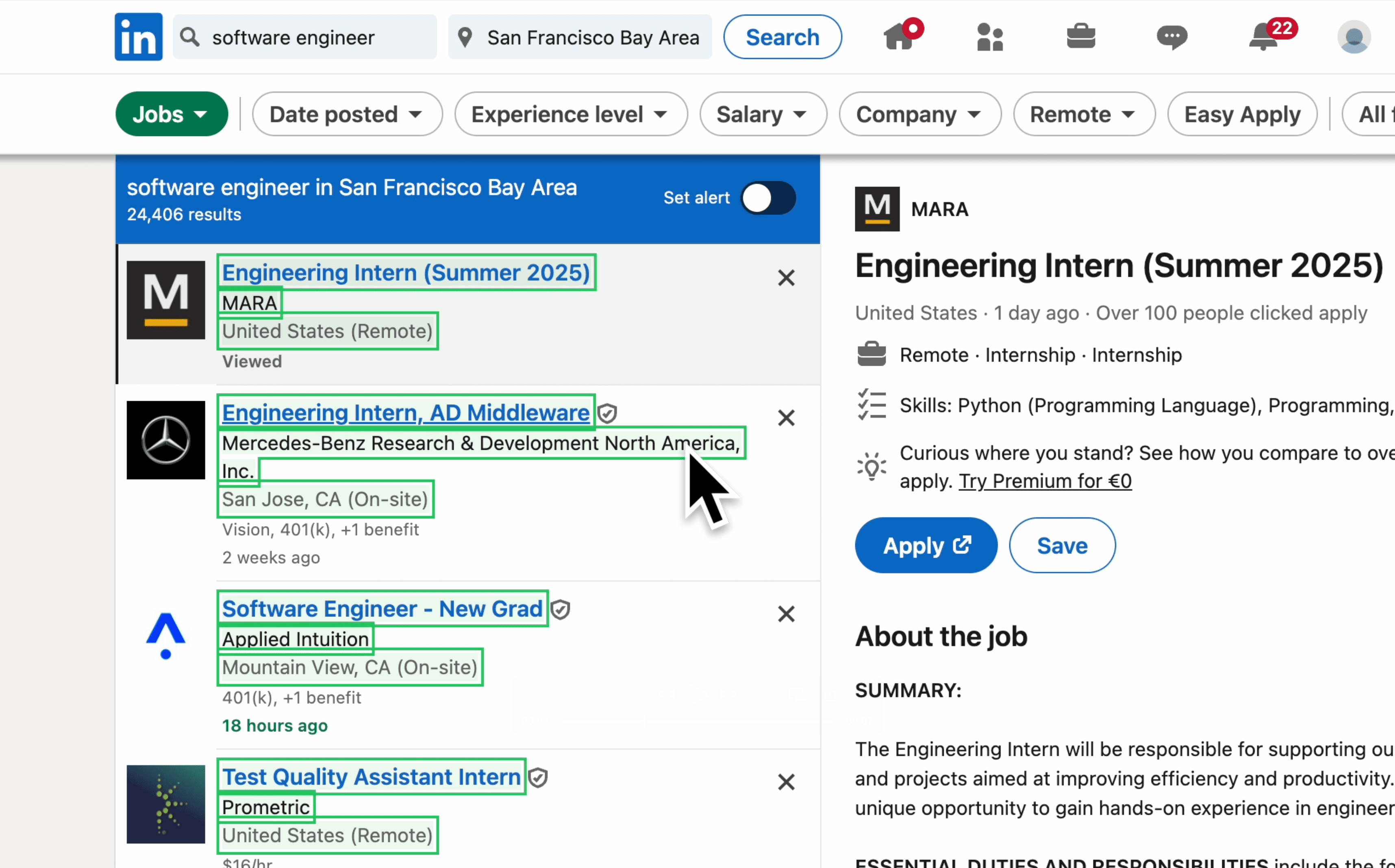The height and width of the screenshot is (868, 1395).
Task: Click '24,406 results' text
Action: pyautogui.click(x=184, y=215)
